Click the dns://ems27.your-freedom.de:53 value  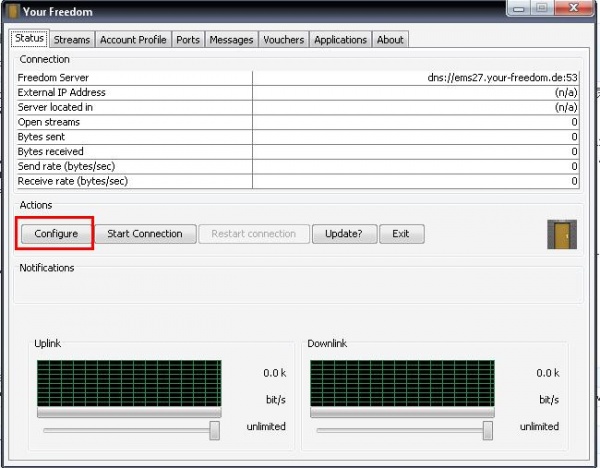point(502,78)
